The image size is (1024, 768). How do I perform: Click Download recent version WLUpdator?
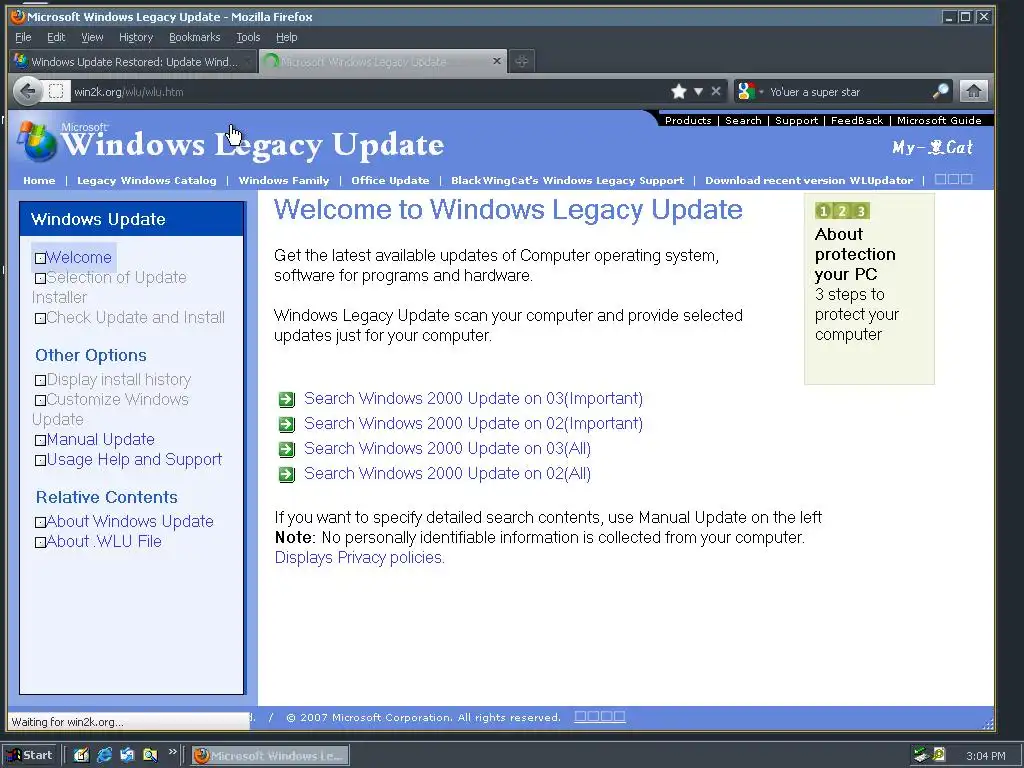coord(808,180)
